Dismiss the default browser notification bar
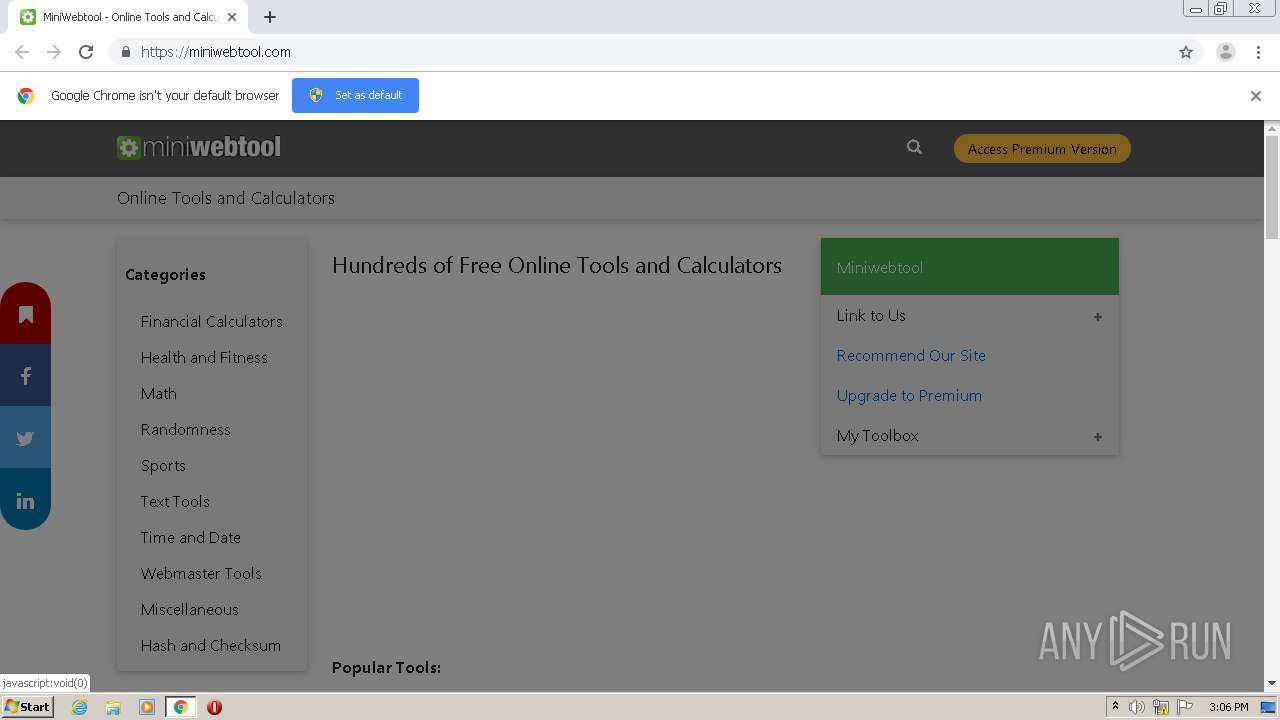 pyautogui.click(x=1256, y=96)
